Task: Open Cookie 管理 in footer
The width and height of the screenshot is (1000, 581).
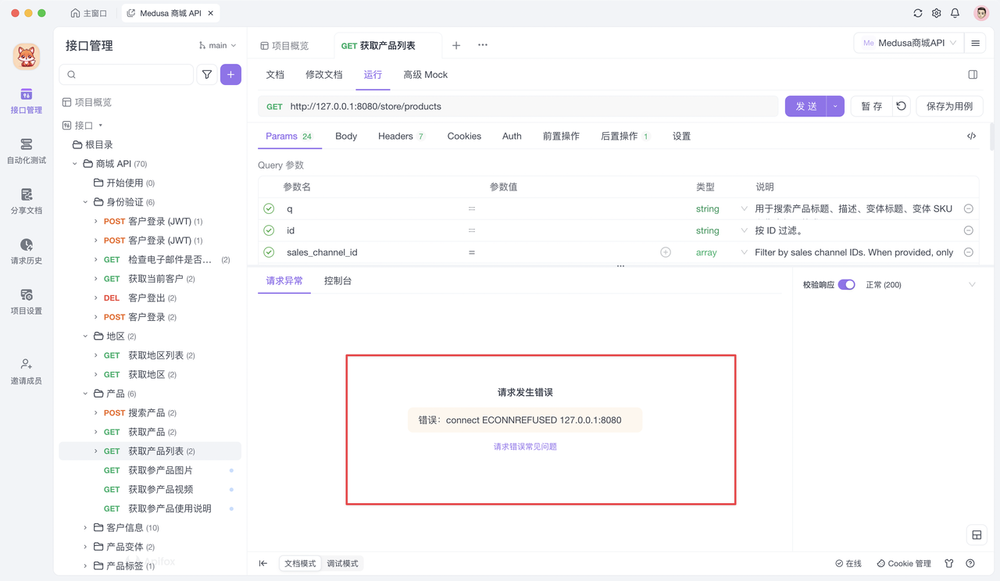Action: 904,563
